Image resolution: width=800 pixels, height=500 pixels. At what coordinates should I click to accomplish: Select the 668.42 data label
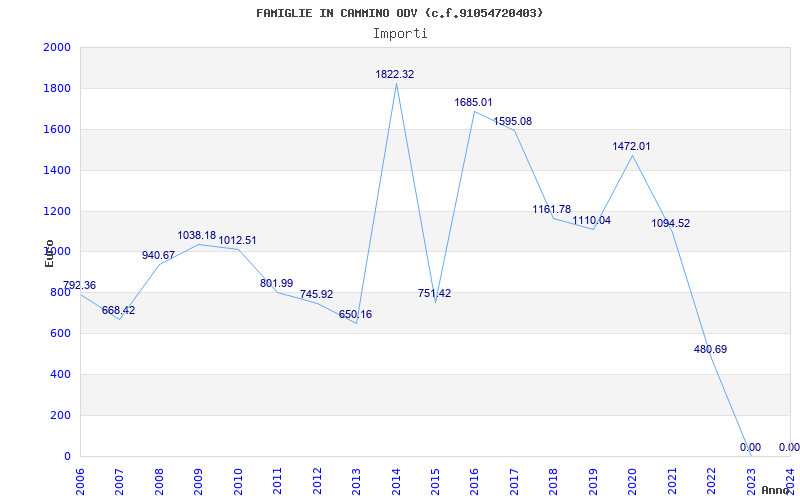[x=118, y=310]
